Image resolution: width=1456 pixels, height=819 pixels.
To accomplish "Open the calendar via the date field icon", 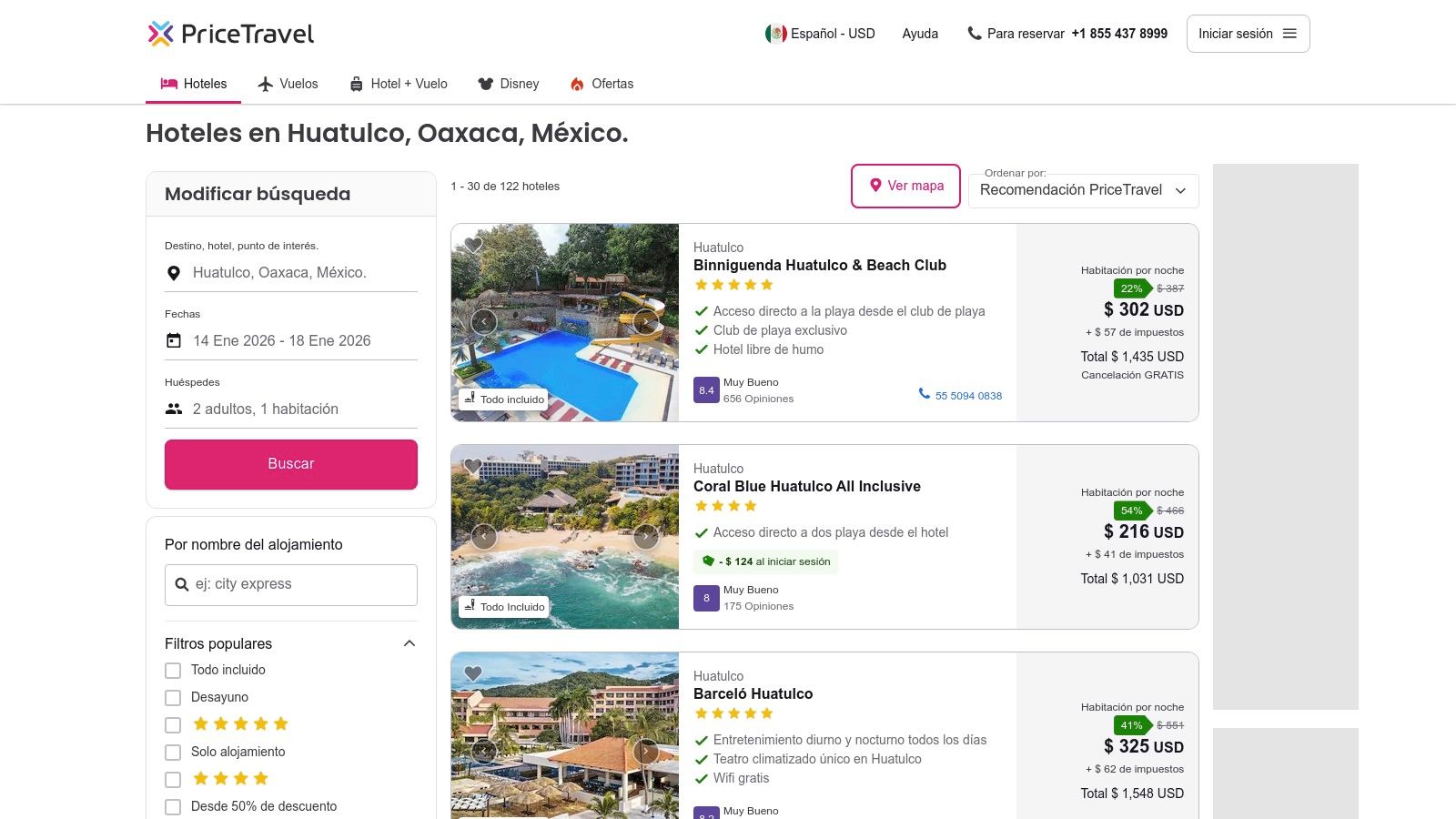I will pos(174,340).
